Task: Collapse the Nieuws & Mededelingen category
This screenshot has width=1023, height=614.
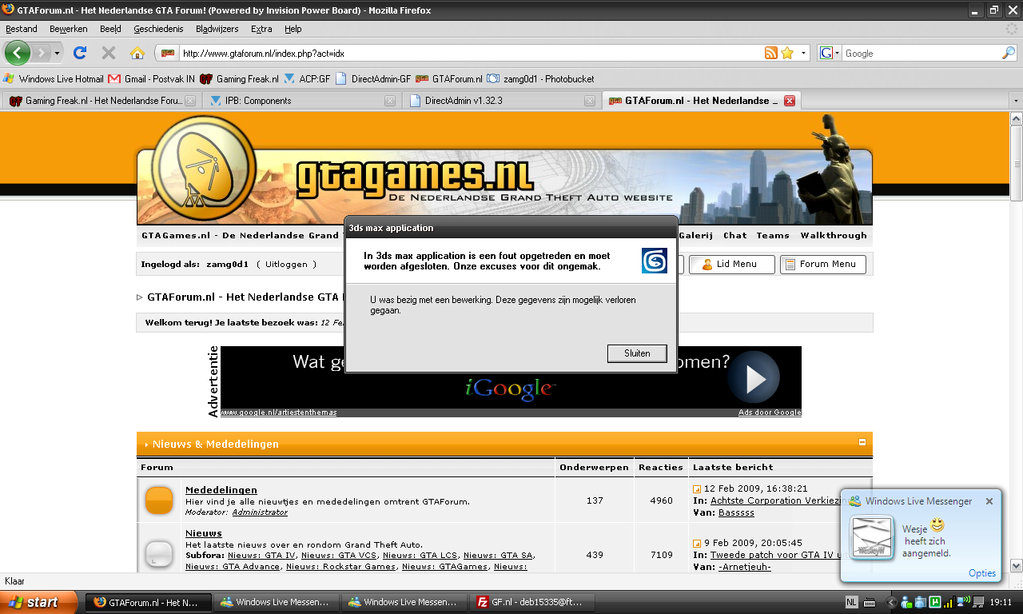Action: 862,442
